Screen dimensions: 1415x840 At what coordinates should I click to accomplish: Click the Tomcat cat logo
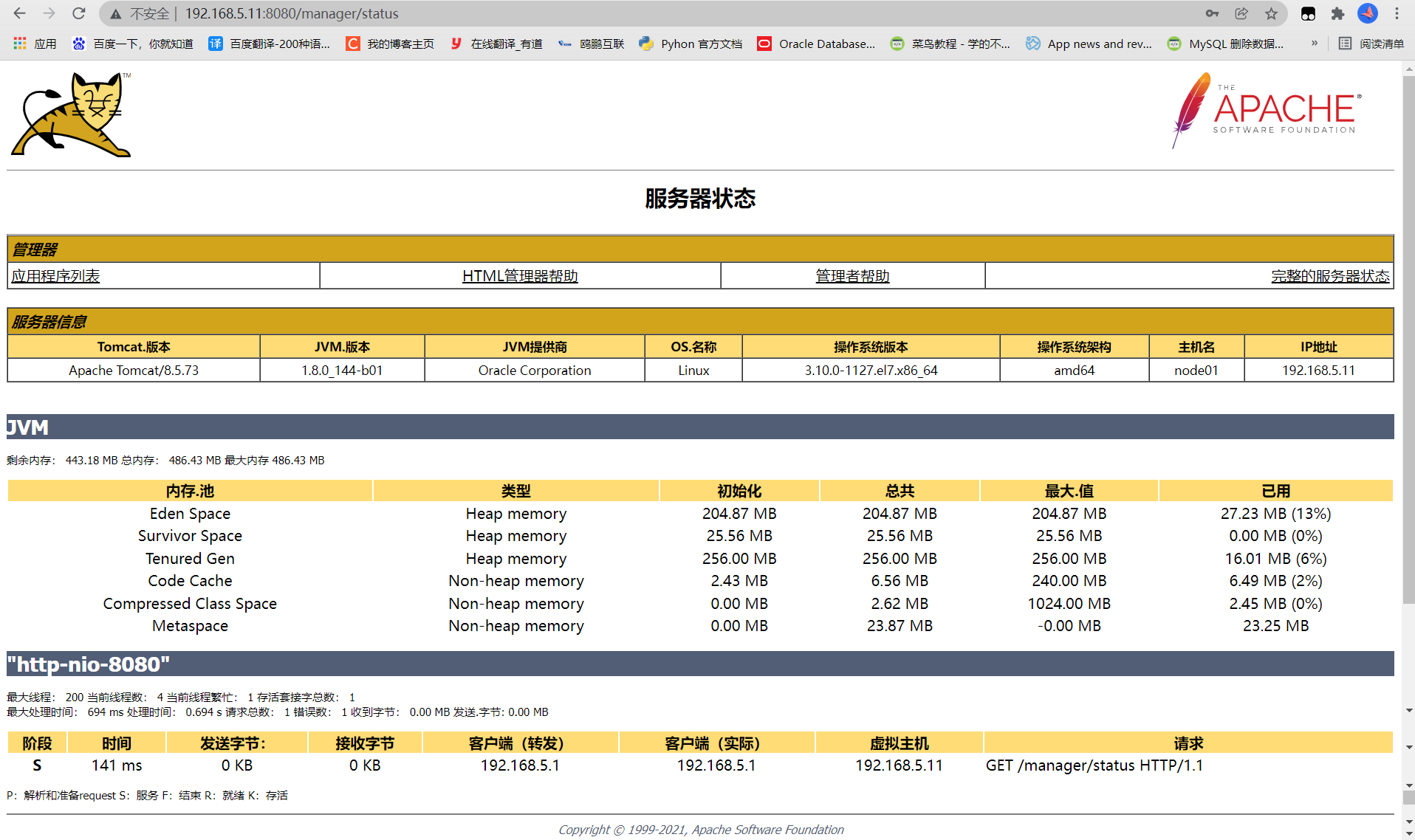[x=72, y=114]
